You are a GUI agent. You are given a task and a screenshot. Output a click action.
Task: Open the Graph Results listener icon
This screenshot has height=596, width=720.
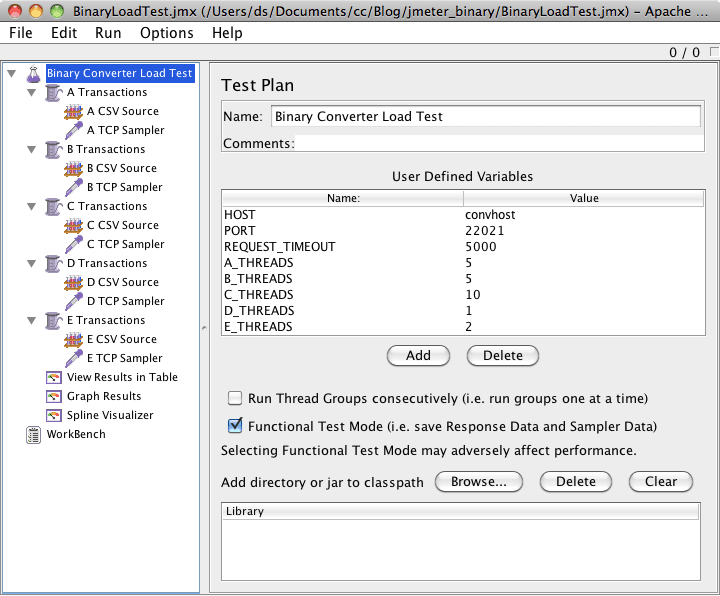pyautogui.click(x=54, y=396)
